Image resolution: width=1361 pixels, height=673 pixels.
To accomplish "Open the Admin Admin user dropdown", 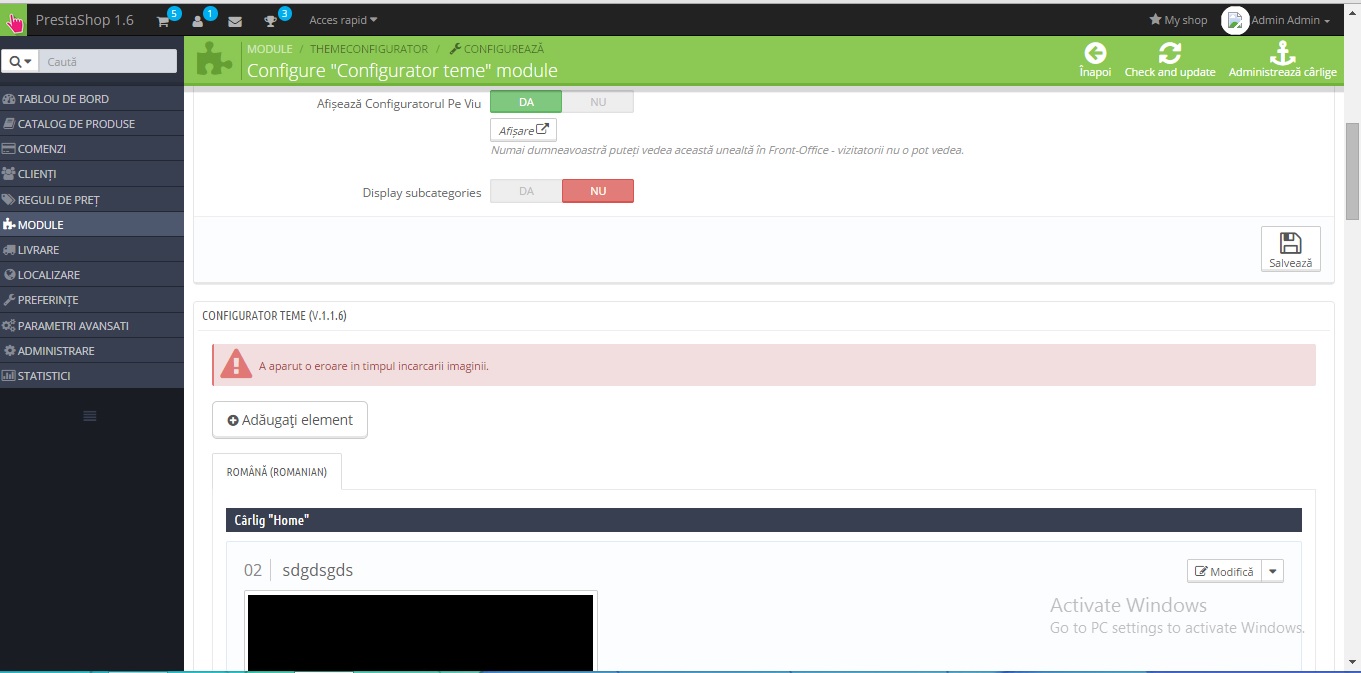I will coord(1290,20).
